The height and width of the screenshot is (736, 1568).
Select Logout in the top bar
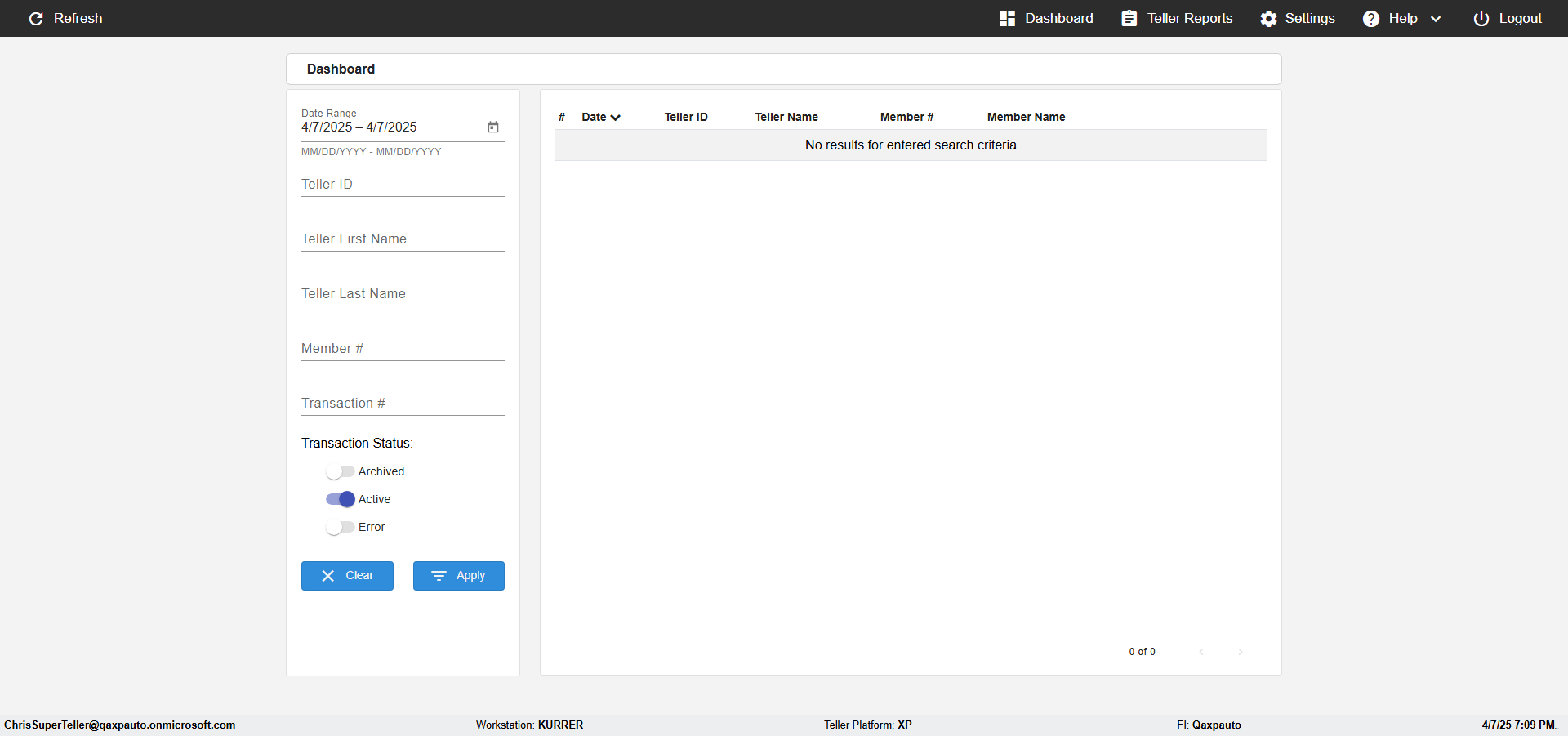tap(1508, 19)
